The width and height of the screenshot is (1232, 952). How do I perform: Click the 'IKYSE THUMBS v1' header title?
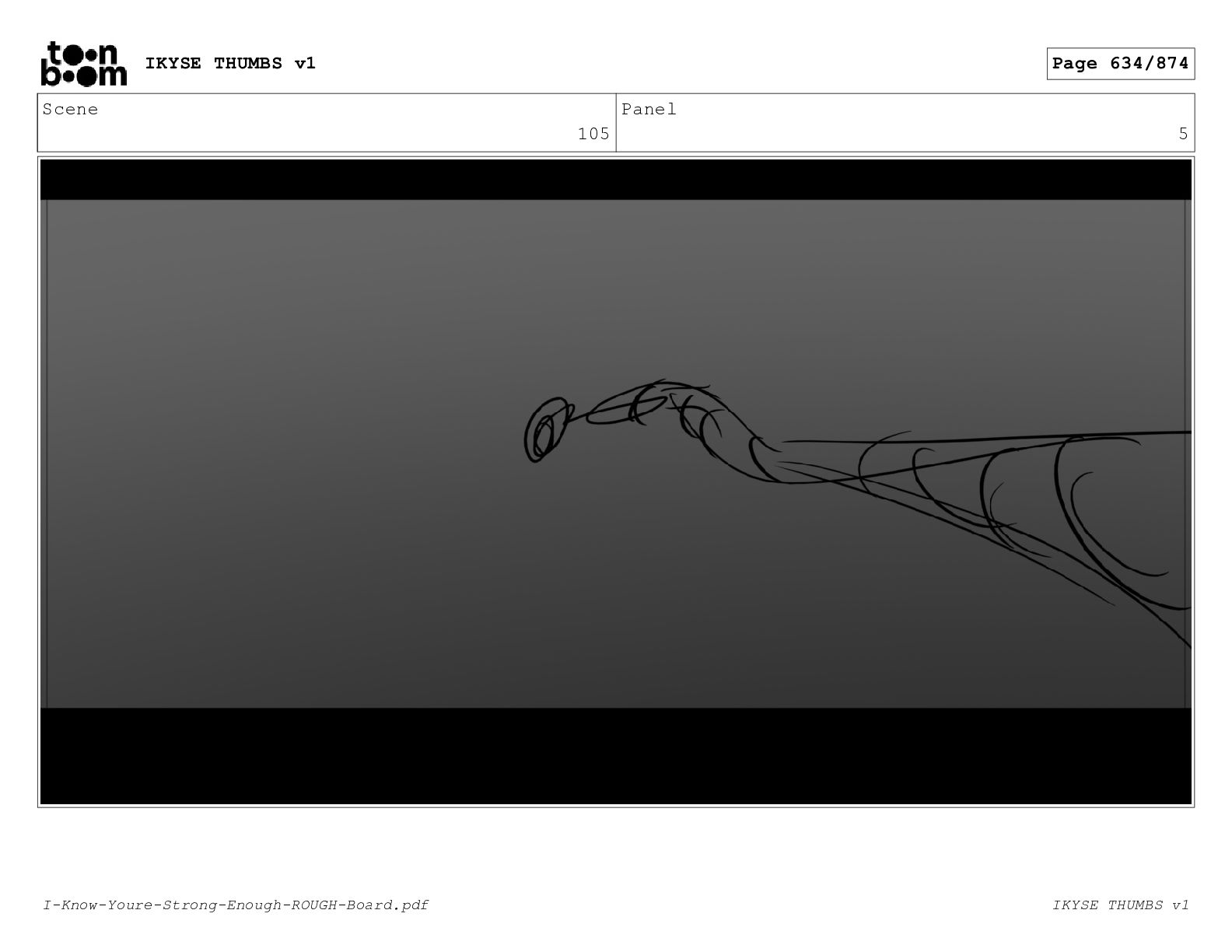coord(230,63)
